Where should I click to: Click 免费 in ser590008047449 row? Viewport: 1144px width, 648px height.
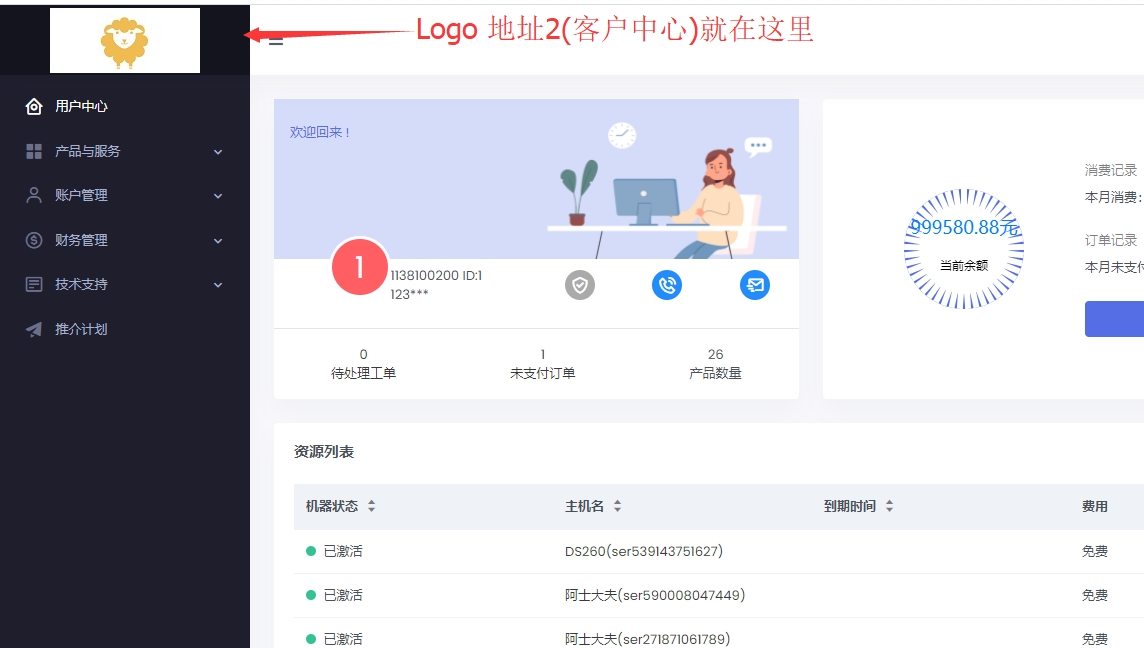pos(1094,595)
